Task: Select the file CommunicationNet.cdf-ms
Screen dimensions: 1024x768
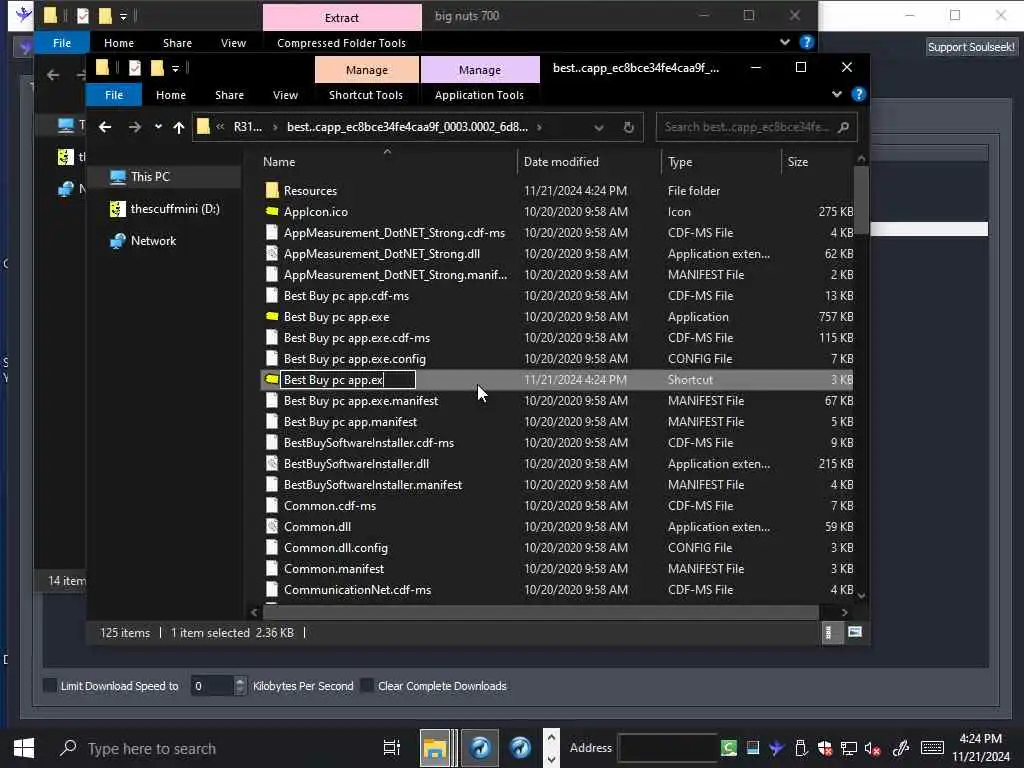Action: pos(556,590)
